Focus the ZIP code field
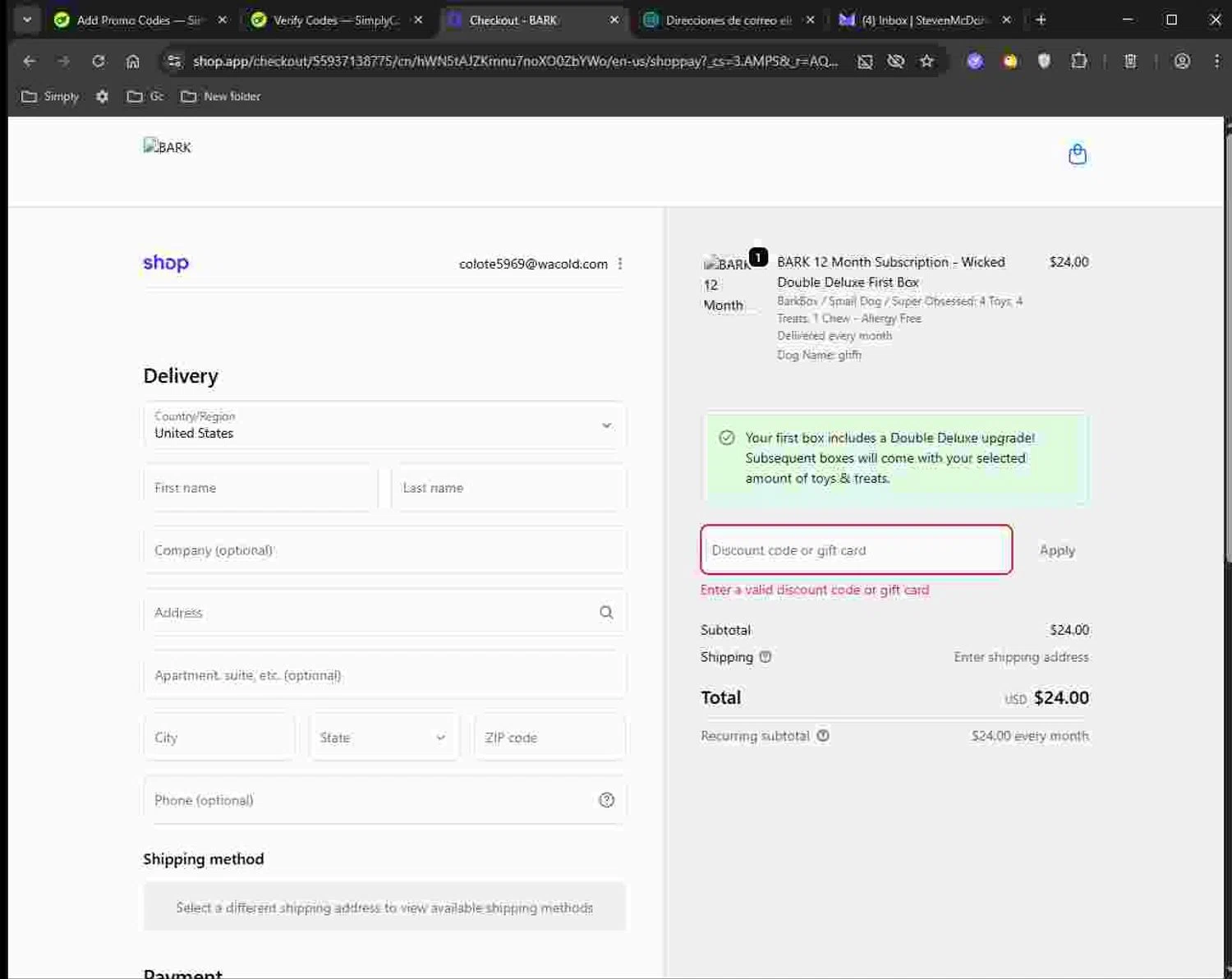The width and height of the screenshot is (1232, 979). coord(550,738)
